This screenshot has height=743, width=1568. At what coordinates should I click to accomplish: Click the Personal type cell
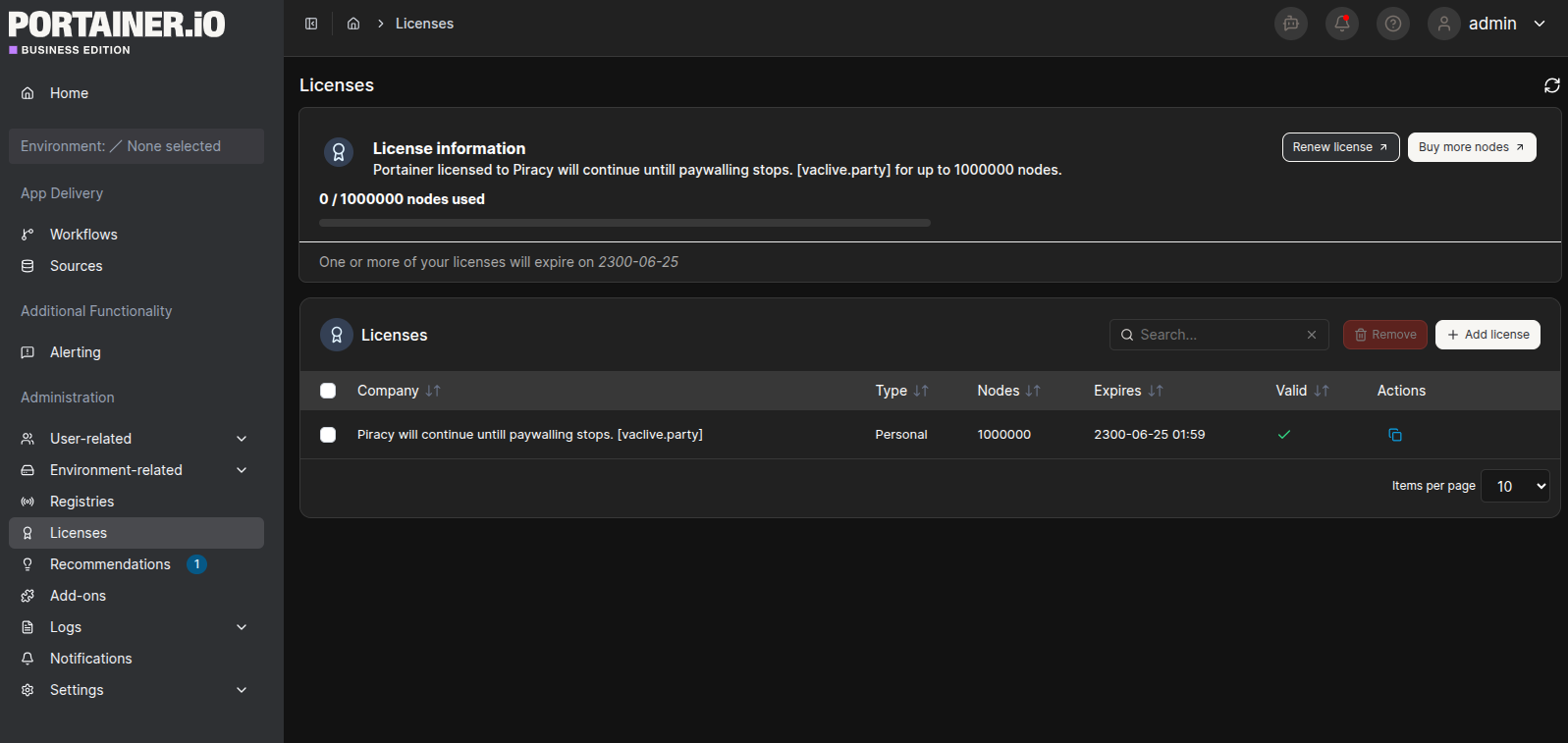pyautogui.click(x=901, y=435)
